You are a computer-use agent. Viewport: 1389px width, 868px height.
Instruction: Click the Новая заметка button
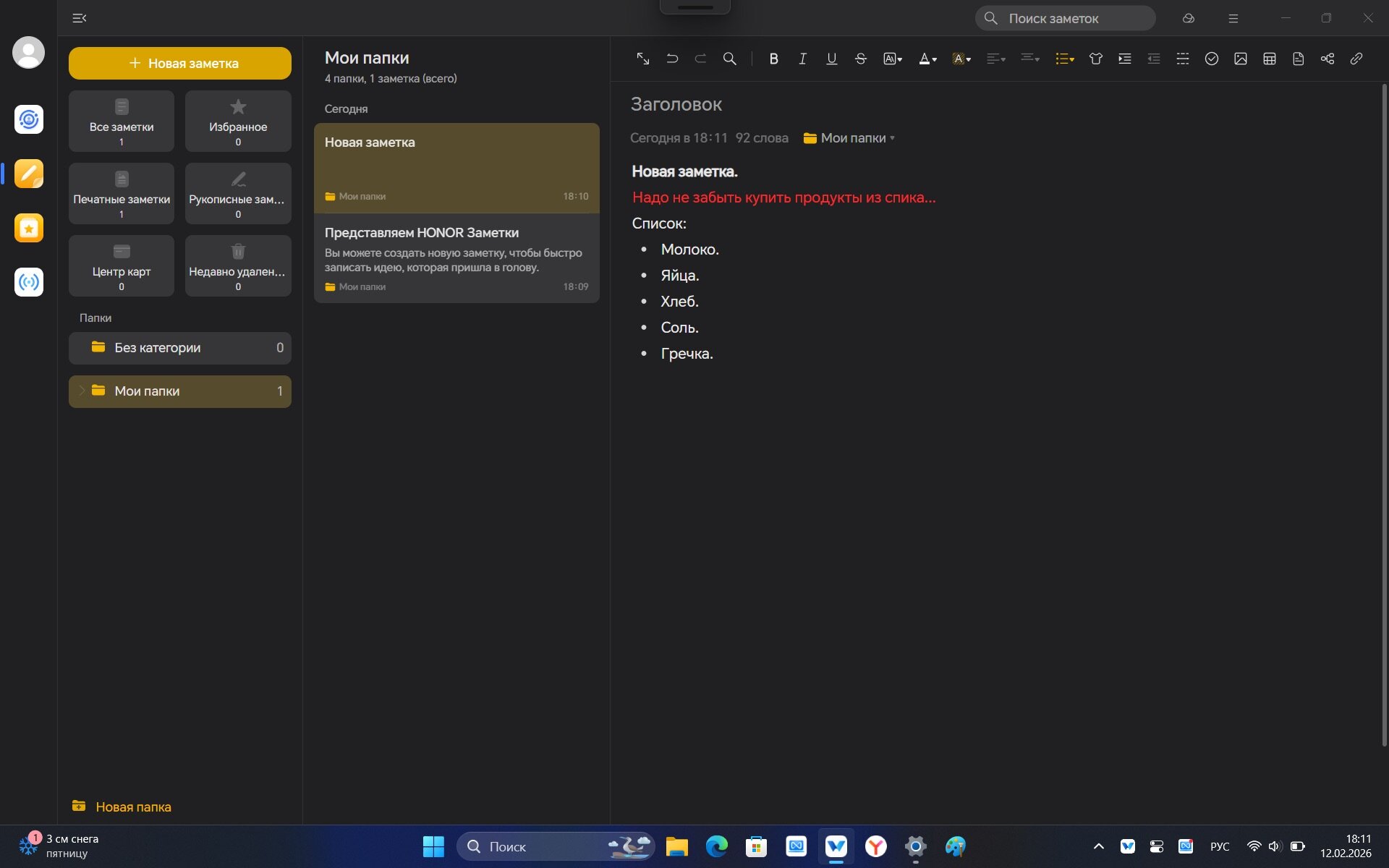point(180,64)
